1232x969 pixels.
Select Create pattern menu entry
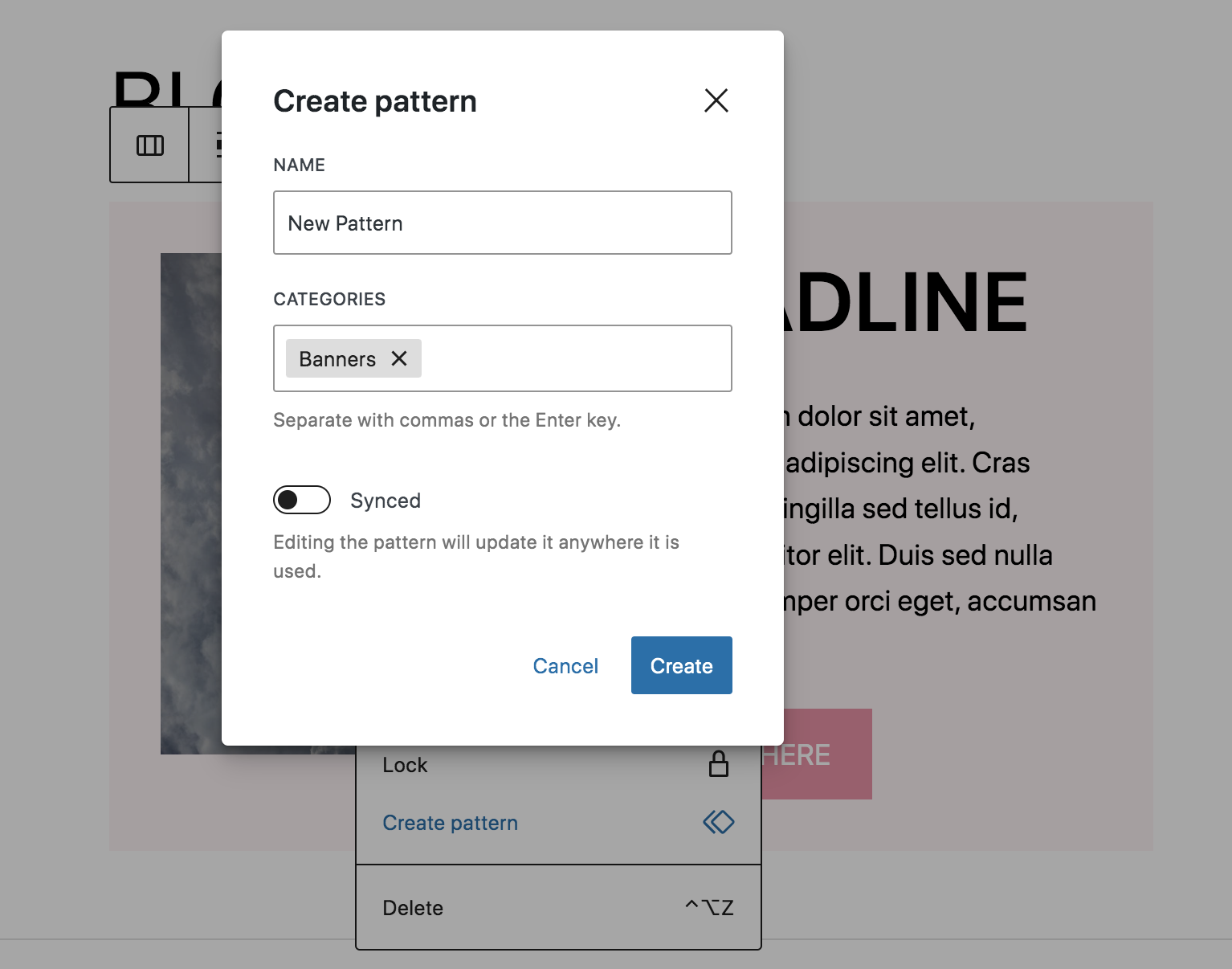451,823
